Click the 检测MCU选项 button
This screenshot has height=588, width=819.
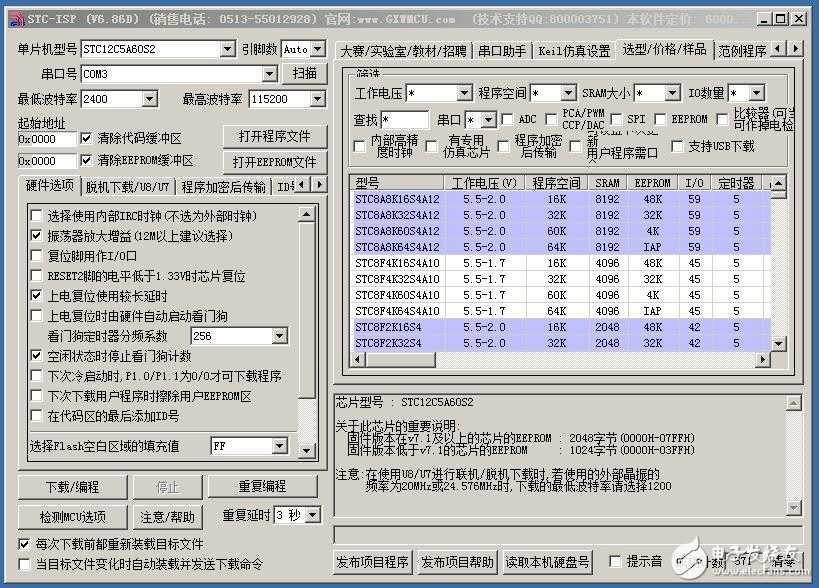point(73,517)
